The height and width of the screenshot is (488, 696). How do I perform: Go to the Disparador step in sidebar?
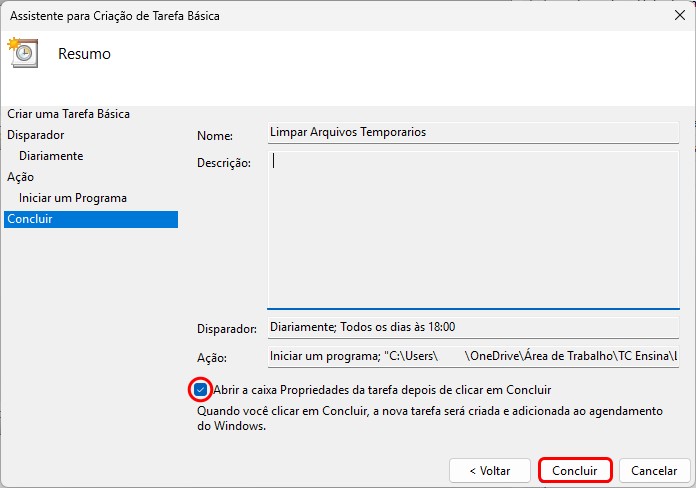tap(36, 135)
